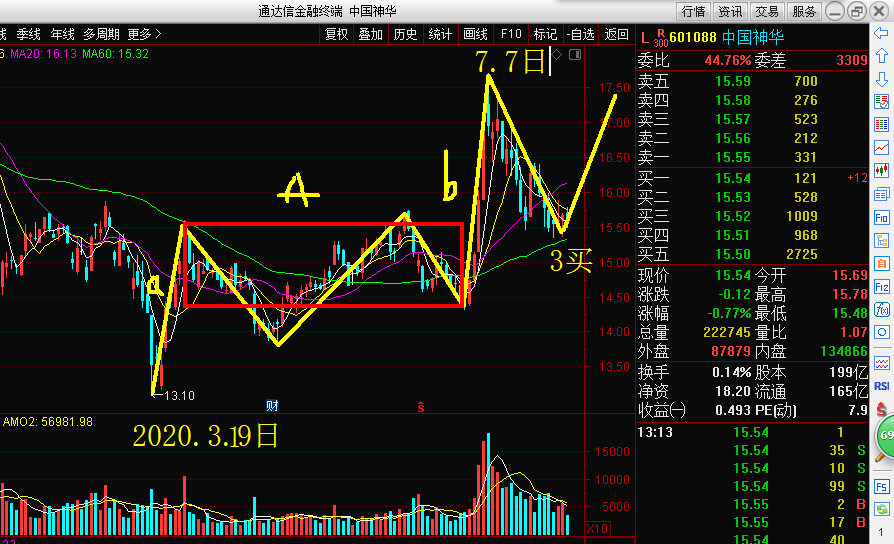Click the MA20: 16.13 label
Image resolution: width=894 pixels, height=544 pixels.
tap(43, 54)
